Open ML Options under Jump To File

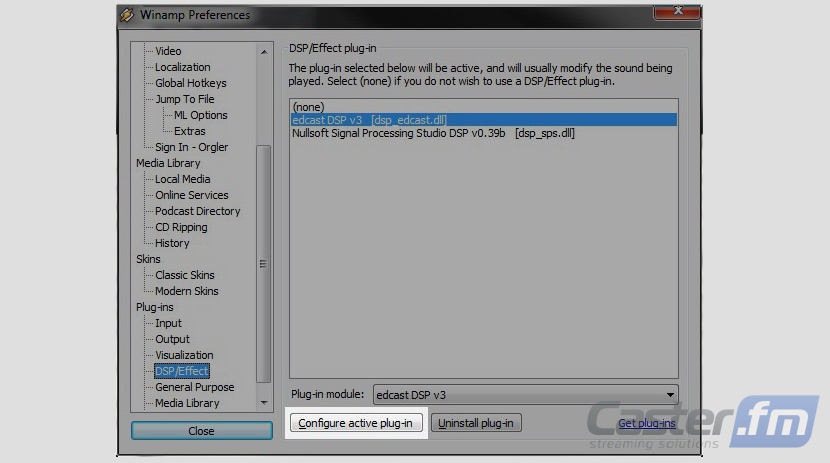[x=201, y=115]
